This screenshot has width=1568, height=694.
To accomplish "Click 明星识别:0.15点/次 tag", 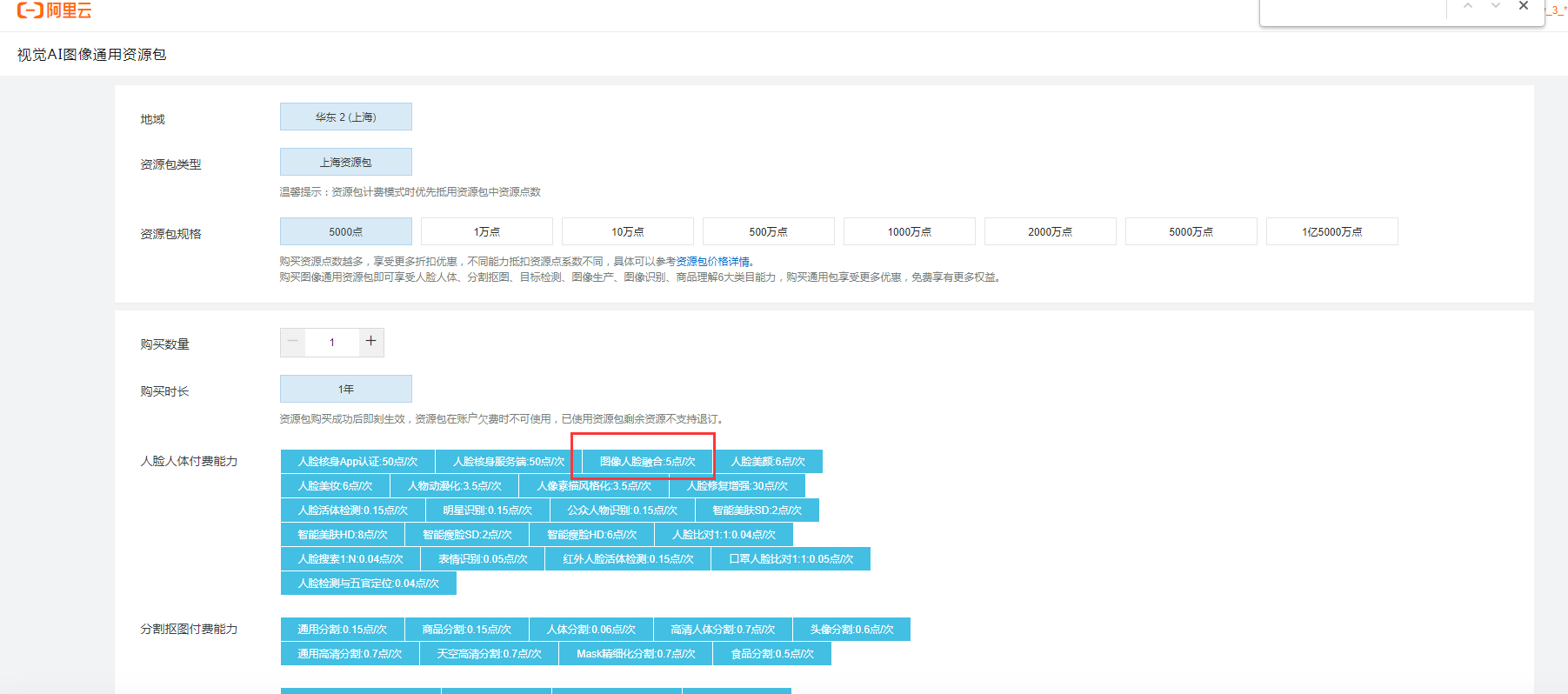I will tap(487, 510).
